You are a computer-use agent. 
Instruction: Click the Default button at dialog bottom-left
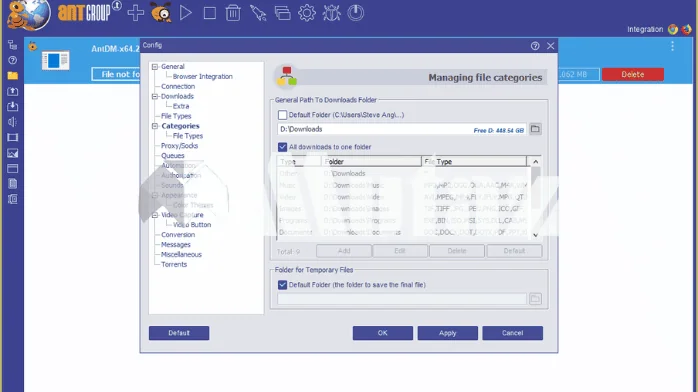179,333
